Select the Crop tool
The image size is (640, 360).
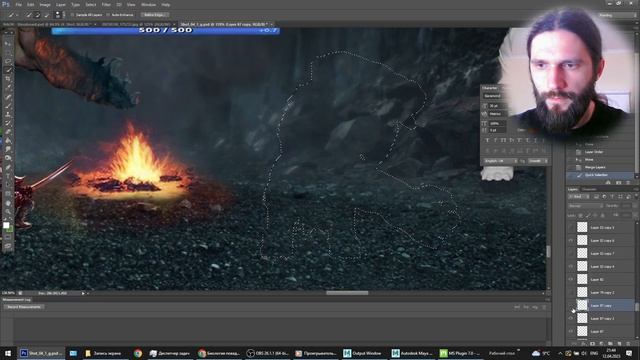click(8, 79)
